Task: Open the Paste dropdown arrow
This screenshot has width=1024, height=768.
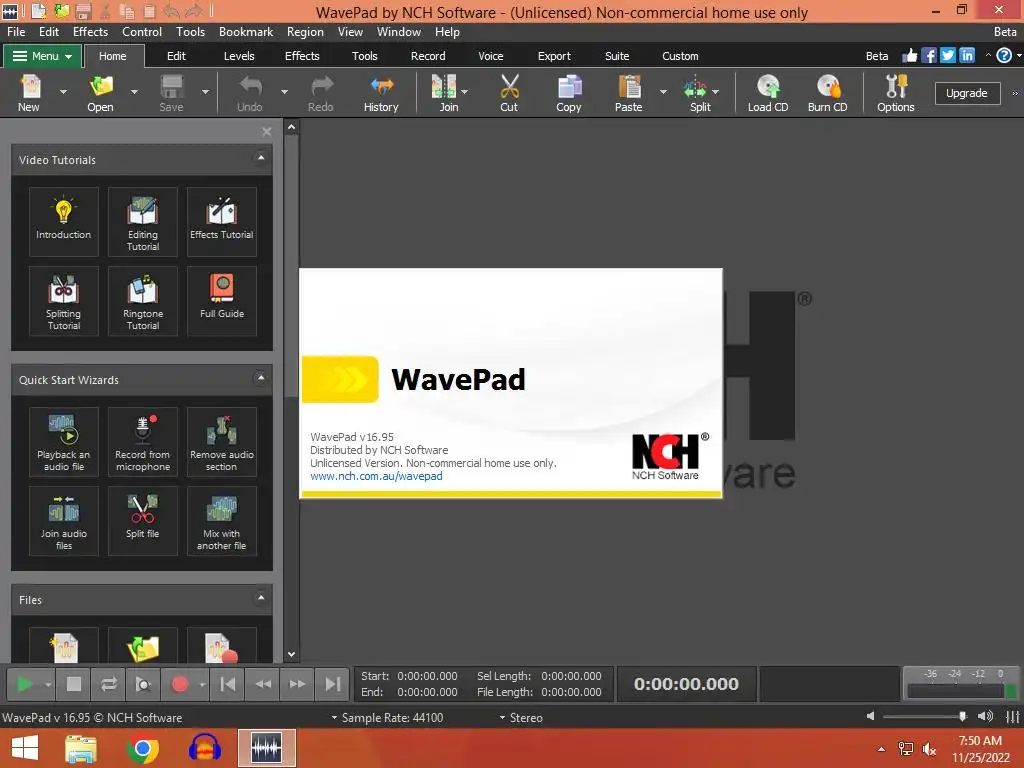Action: pos(663,92)
